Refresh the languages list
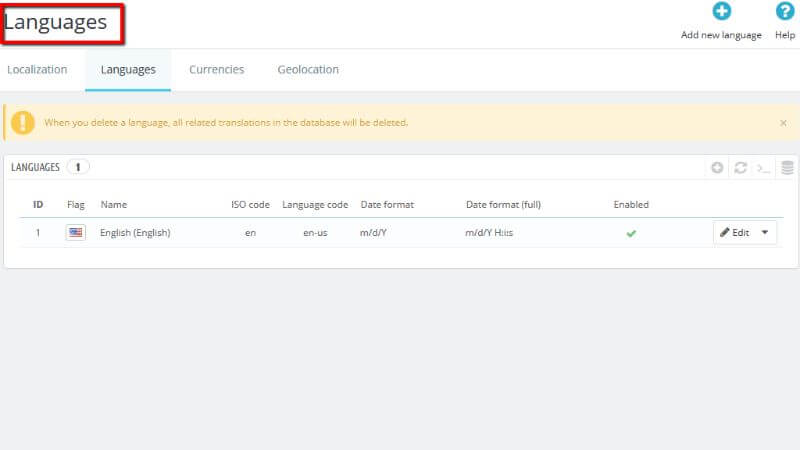The width and height of the screenshot is (800, 450). click(x=740, y=167)
